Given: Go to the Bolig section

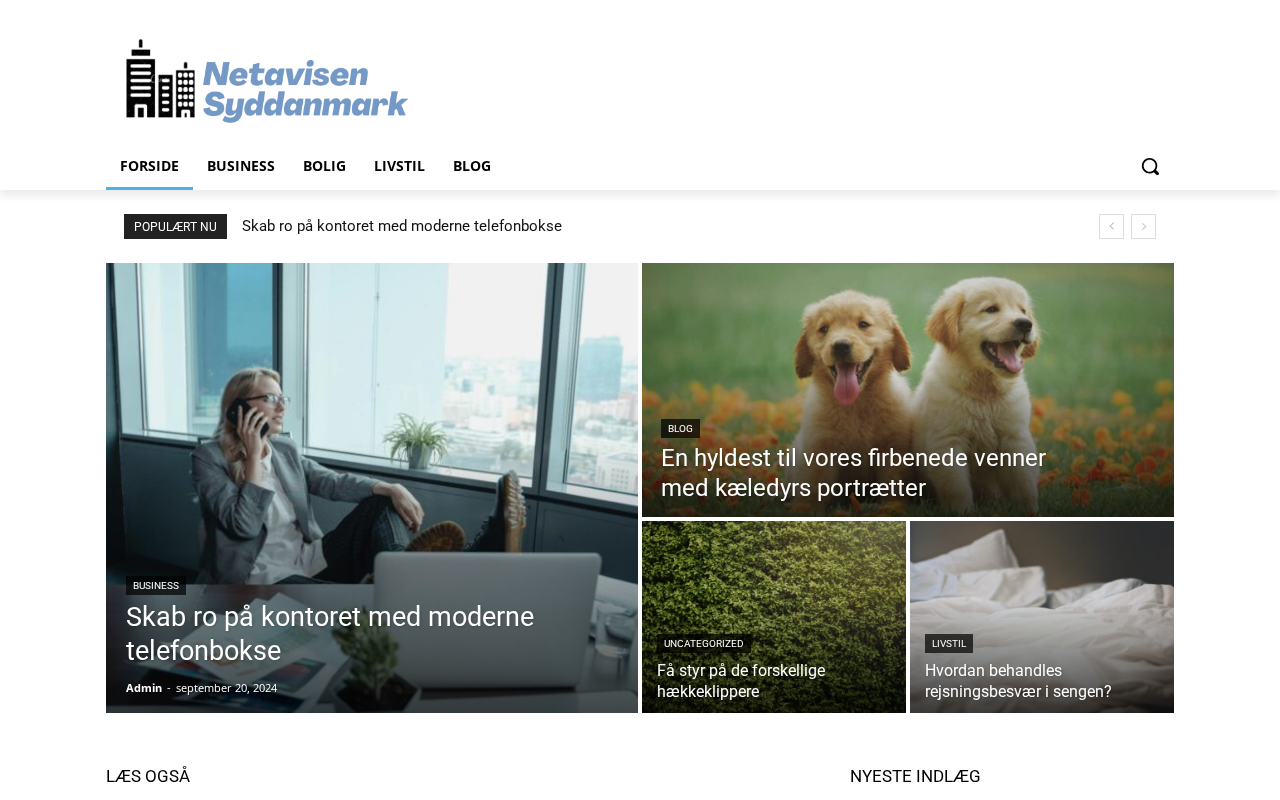Looking at the screenshot, I should [324, 166].
